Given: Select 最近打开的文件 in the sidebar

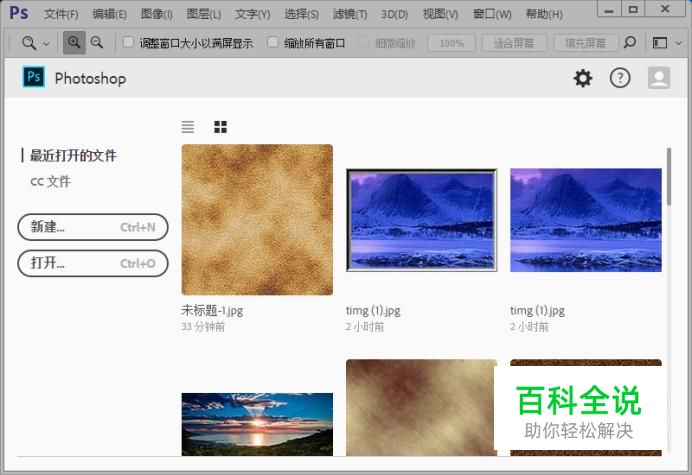Looking at the screenshot, I should pyautogui.click(x=73, y=155).
